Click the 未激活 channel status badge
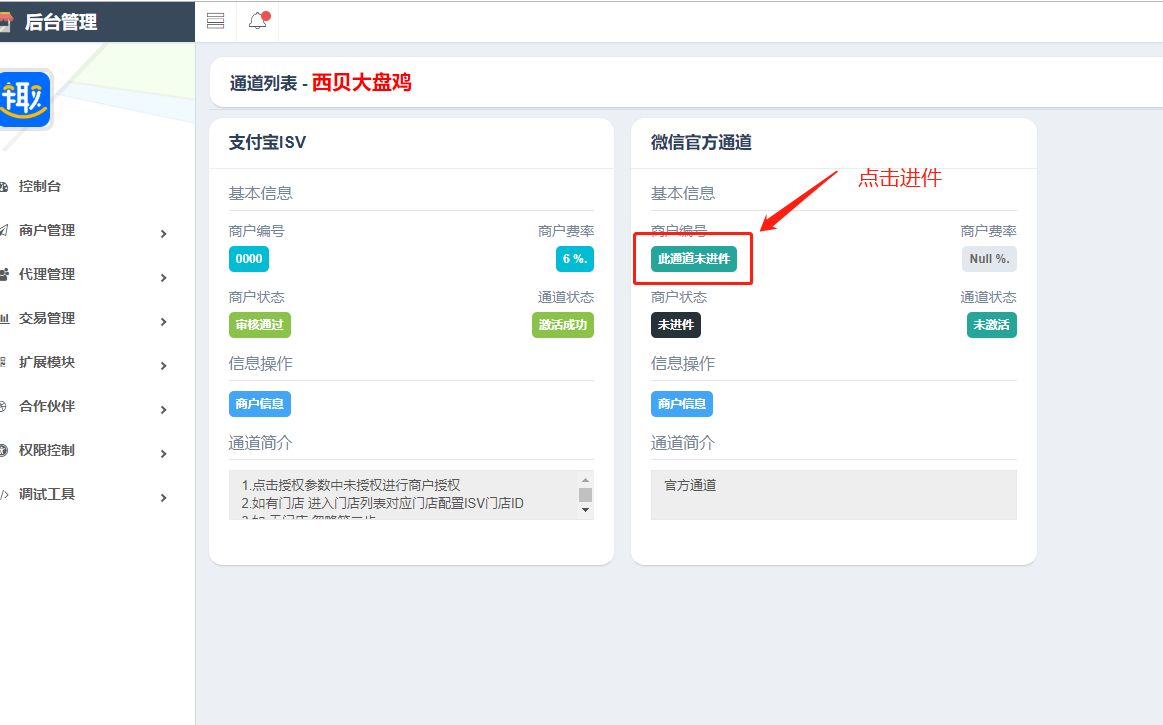Screen dimensions: 1163x725 click(x=992, y=325)
